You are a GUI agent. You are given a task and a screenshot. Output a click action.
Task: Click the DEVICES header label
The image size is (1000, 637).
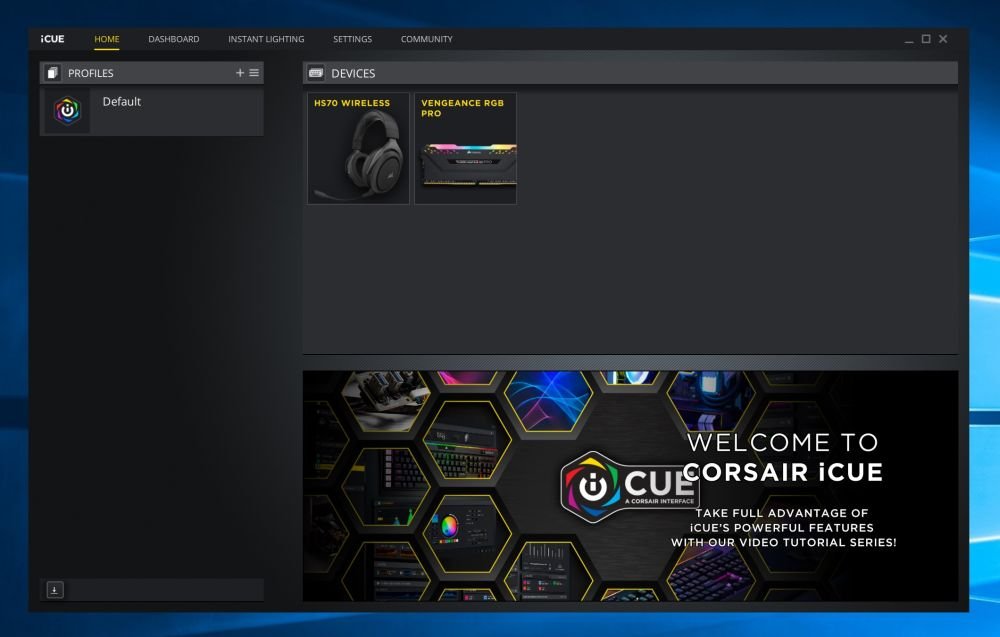(x=353, y=73)
